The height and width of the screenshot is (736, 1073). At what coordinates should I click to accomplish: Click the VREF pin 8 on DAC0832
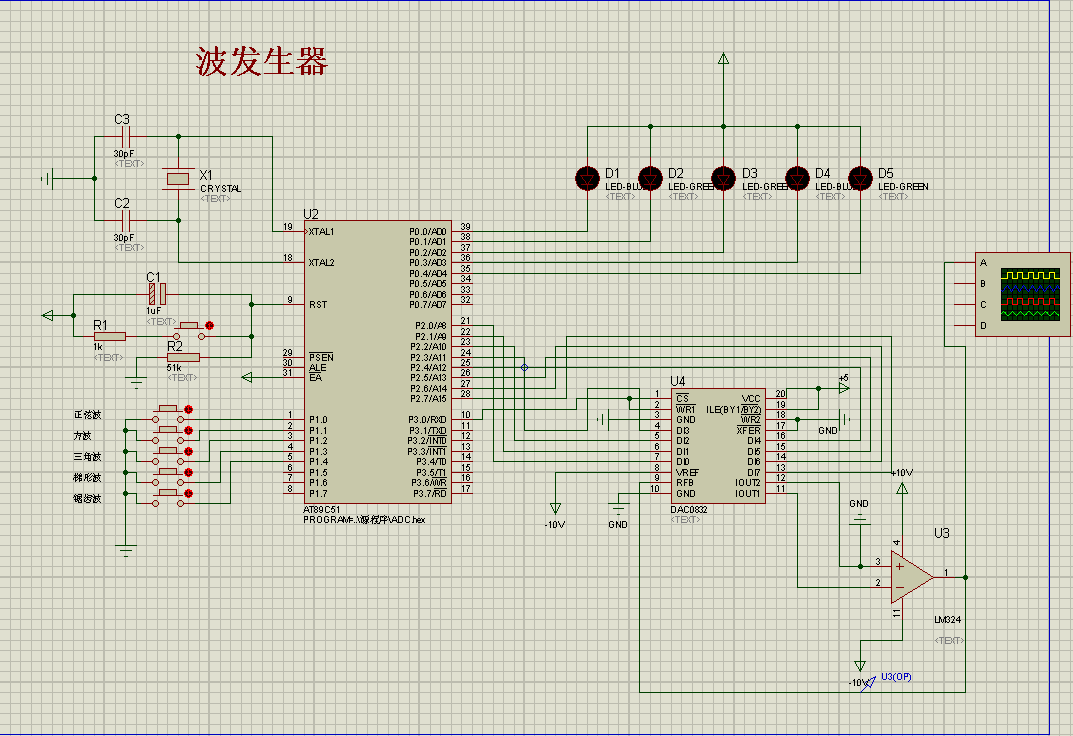point(660,473)
